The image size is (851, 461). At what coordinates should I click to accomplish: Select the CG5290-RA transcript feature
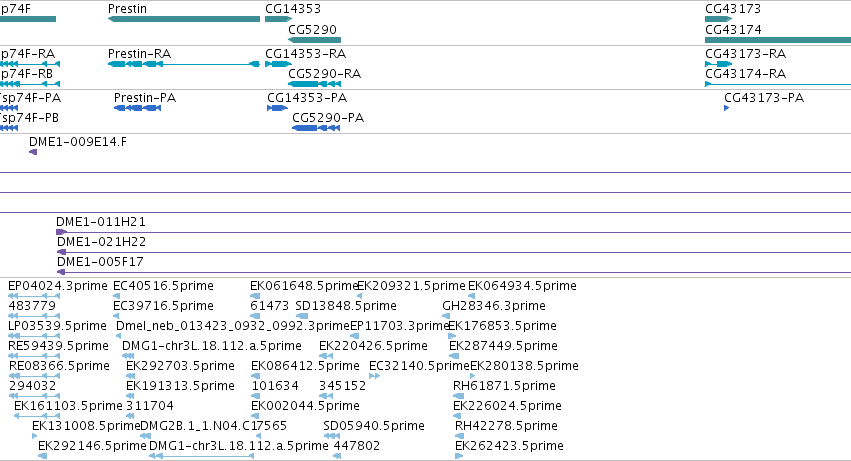point(314,84)
